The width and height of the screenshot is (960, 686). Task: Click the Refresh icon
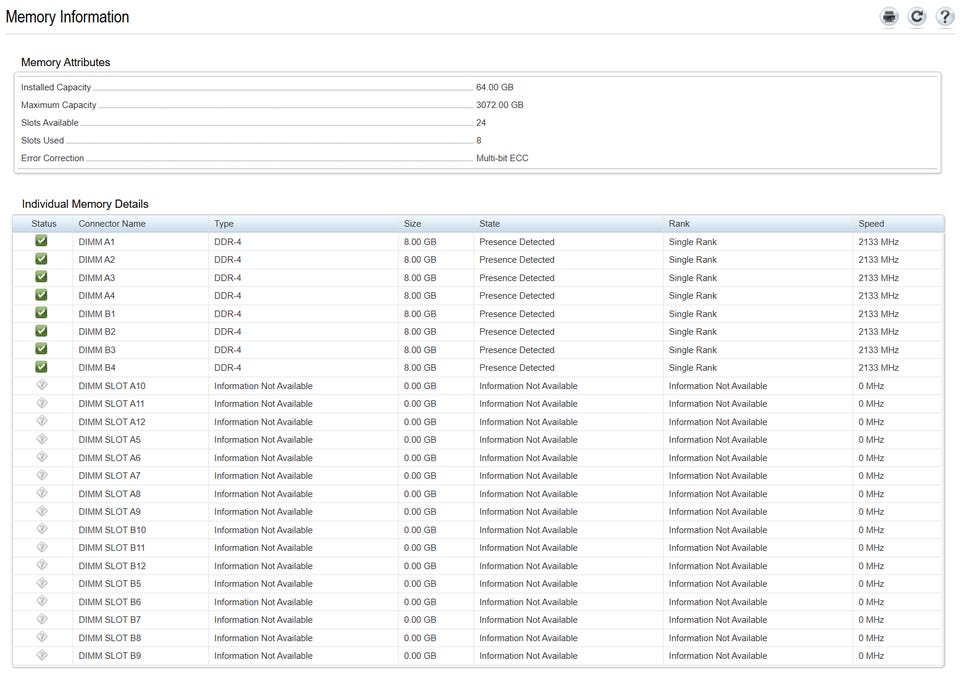click(917, 17)
